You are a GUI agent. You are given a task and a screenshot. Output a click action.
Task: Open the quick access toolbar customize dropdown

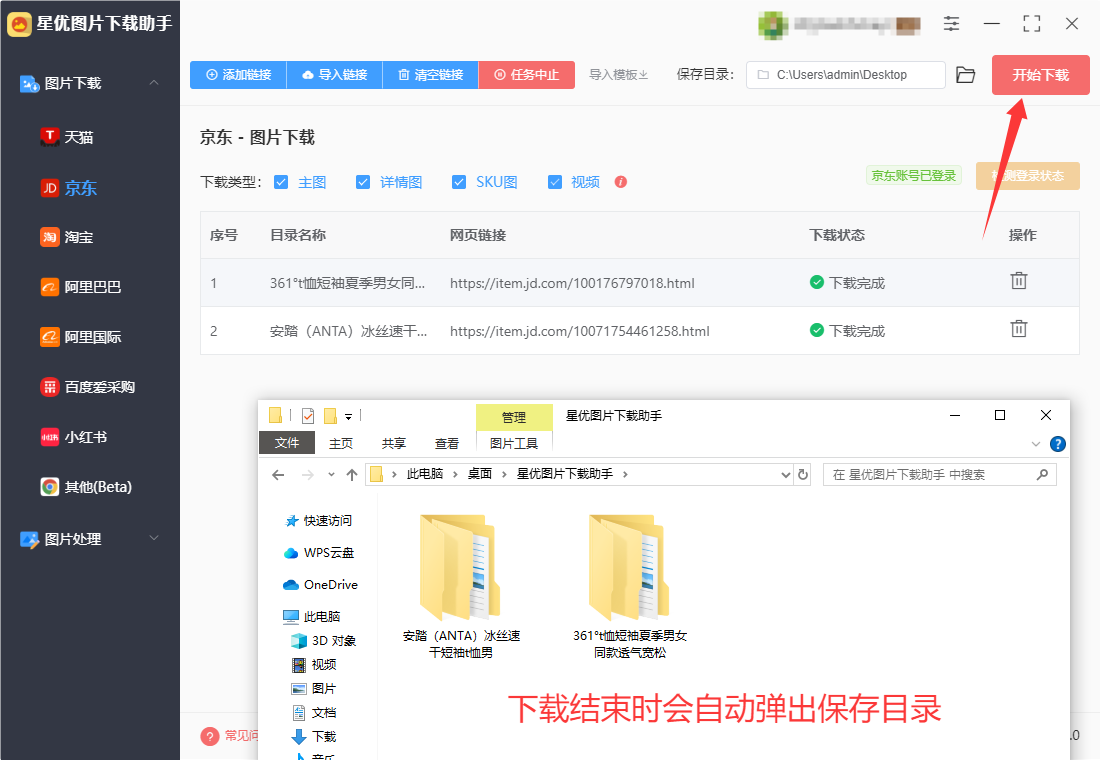(348, 416)
